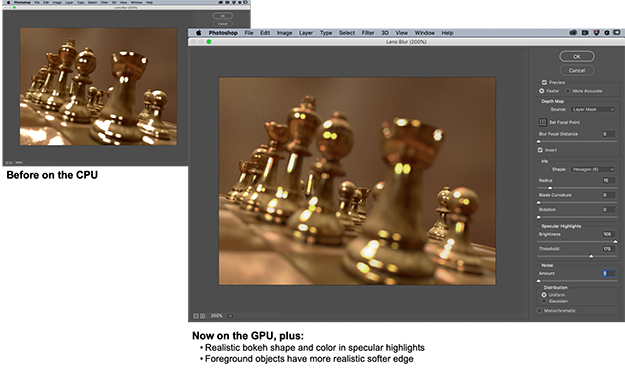The width and height of the screenshot is (625, 369).
Task: Click the zoom out minus icon beside 200%
Action: click(x=196, y=316)
